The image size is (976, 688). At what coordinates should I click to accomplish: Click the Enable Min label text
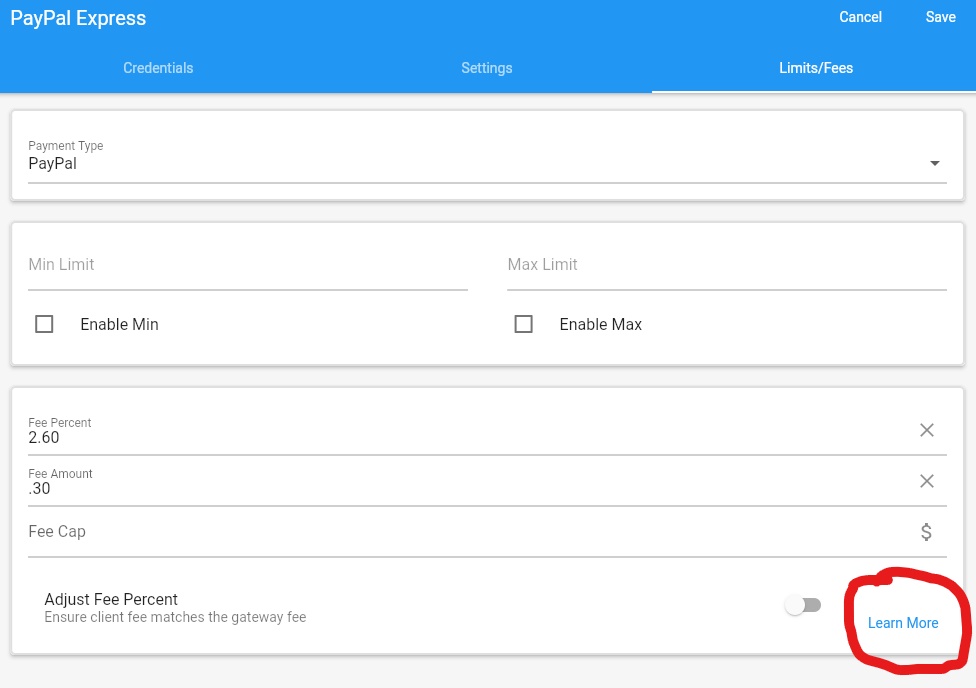[x=120, y=324]
